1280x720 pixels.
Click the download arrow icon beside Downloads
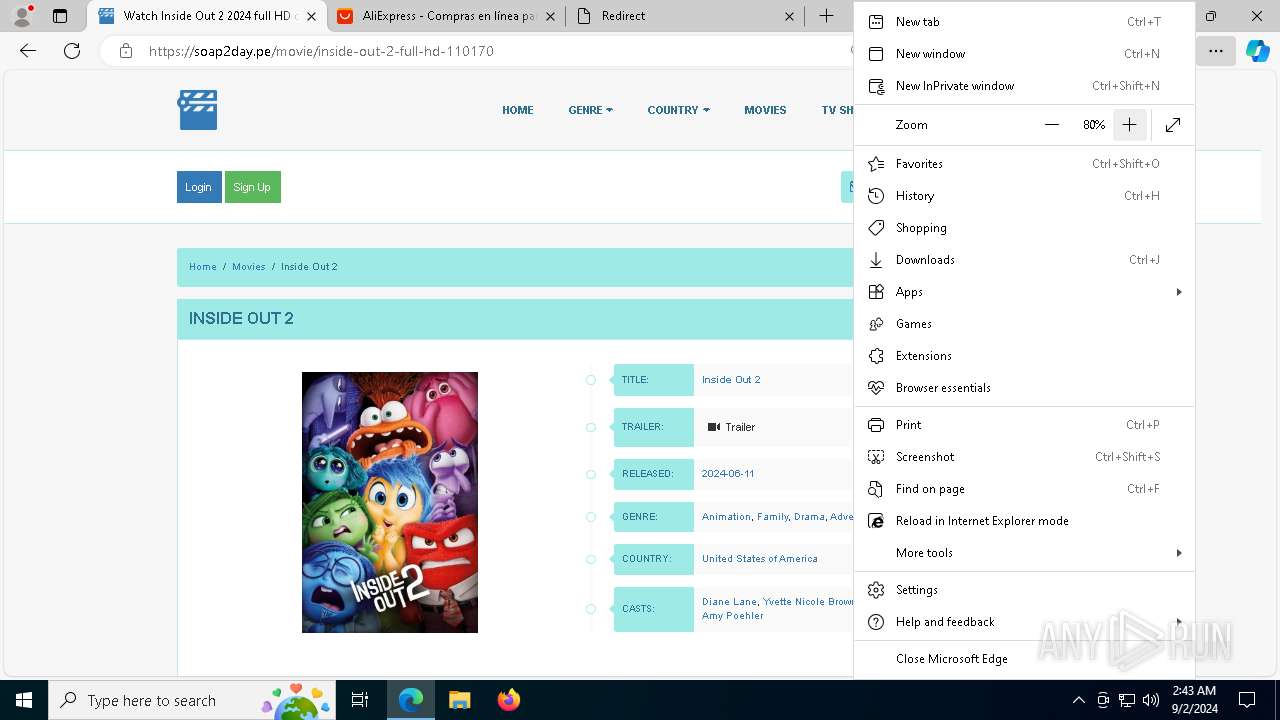tap(876, 260)
